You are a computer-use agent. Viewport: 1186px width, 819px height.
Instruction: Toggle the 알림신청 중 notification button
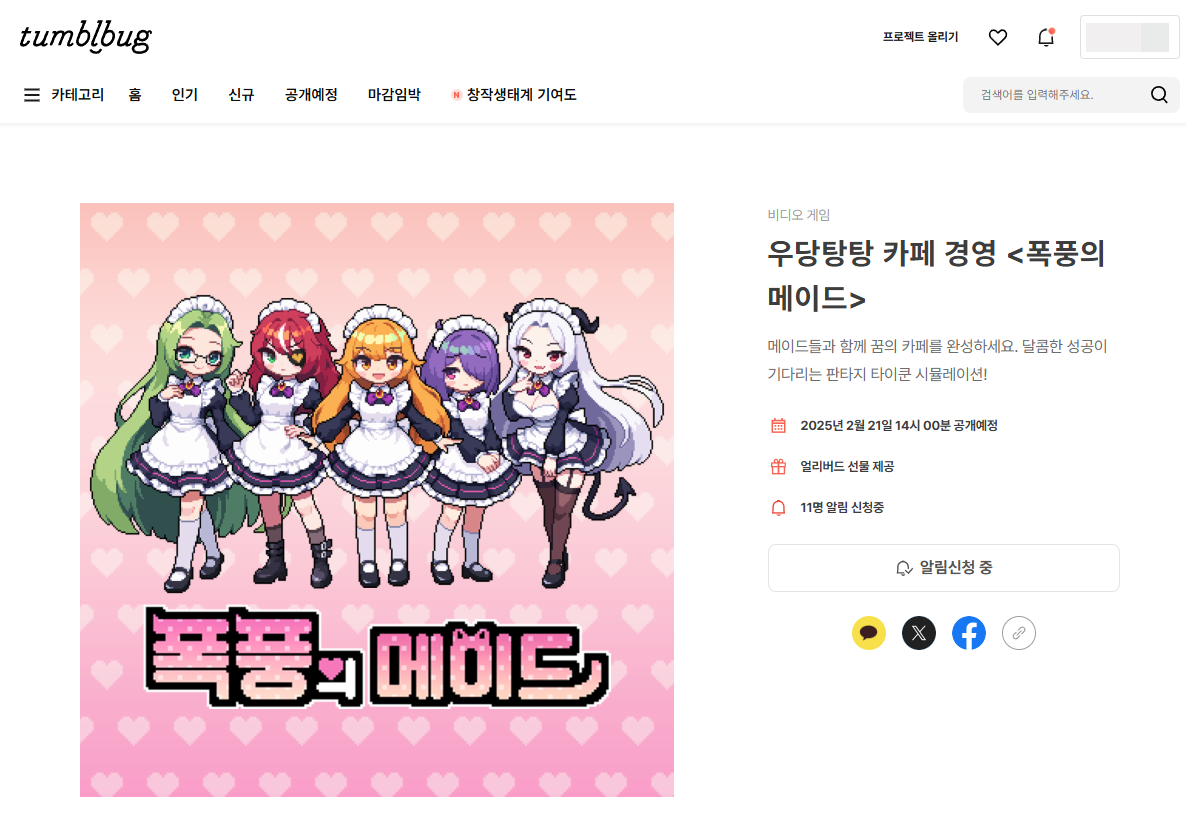[x=943, y=568]
